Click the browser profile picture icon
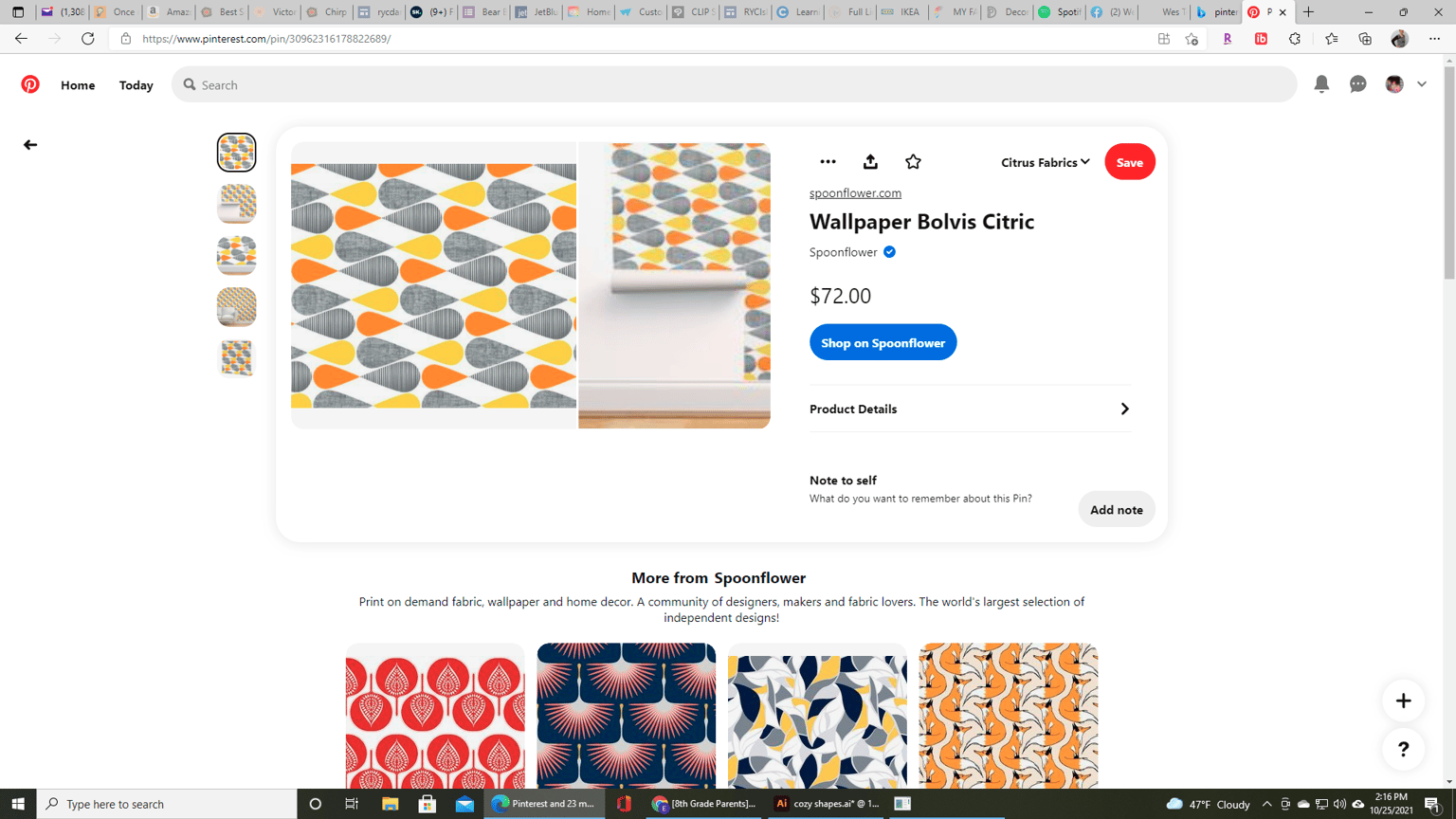 pos(1399,39)
